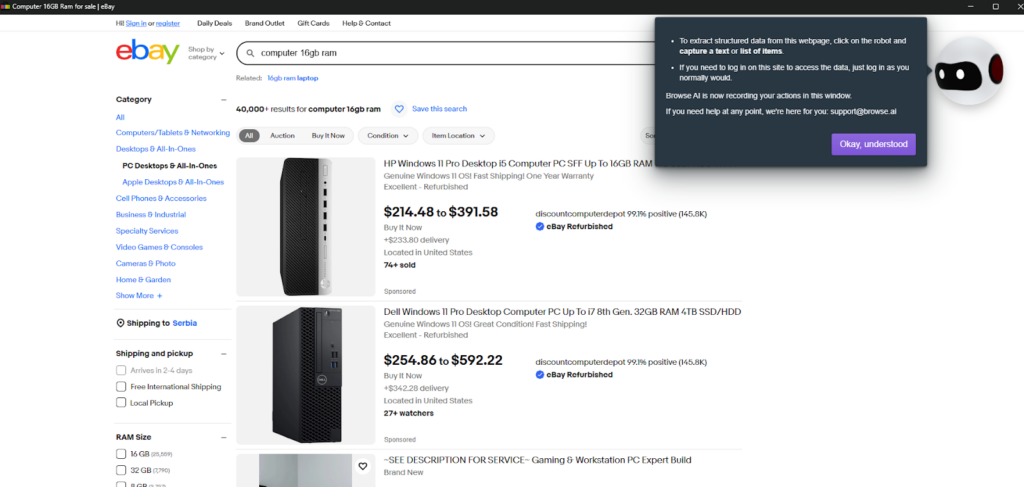The image size is (1024, 487).
Task: Open Specialty Services category
Action: pos(147,231)
